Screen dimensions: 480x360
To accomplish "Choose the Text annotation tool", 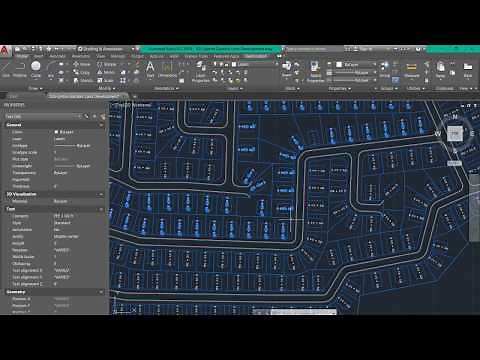I will point(150,69).
